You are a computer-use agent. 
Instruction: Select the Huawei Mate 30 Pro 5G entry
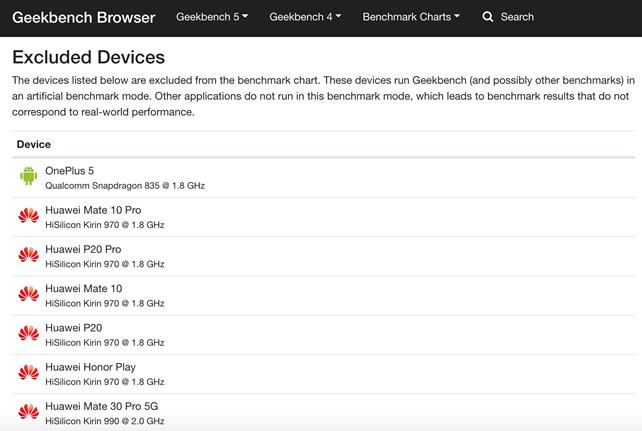click(101, 406)
